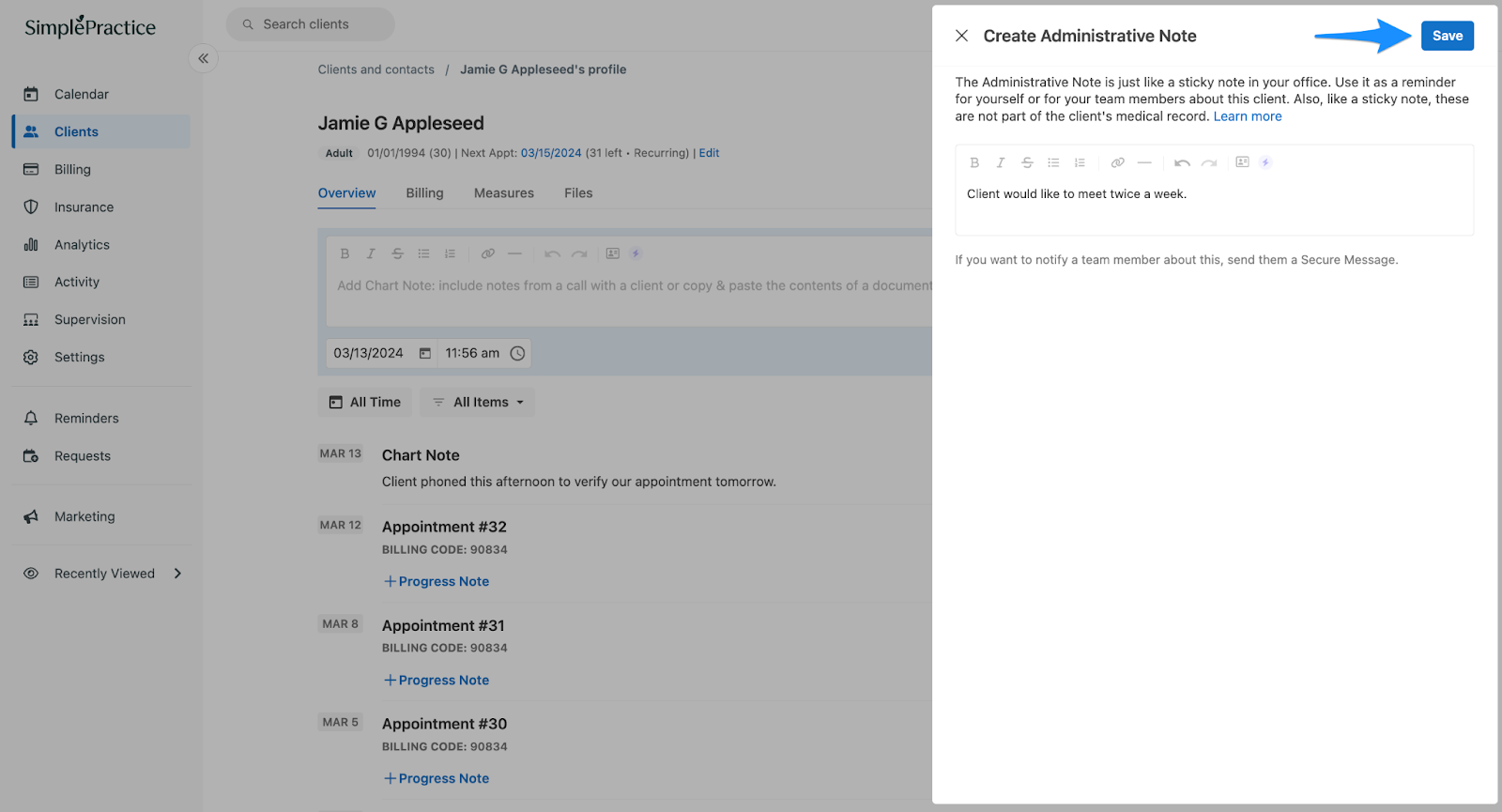Switch to the Files tab
Screen dimensions: 1502x812
[x=578, y=192]
